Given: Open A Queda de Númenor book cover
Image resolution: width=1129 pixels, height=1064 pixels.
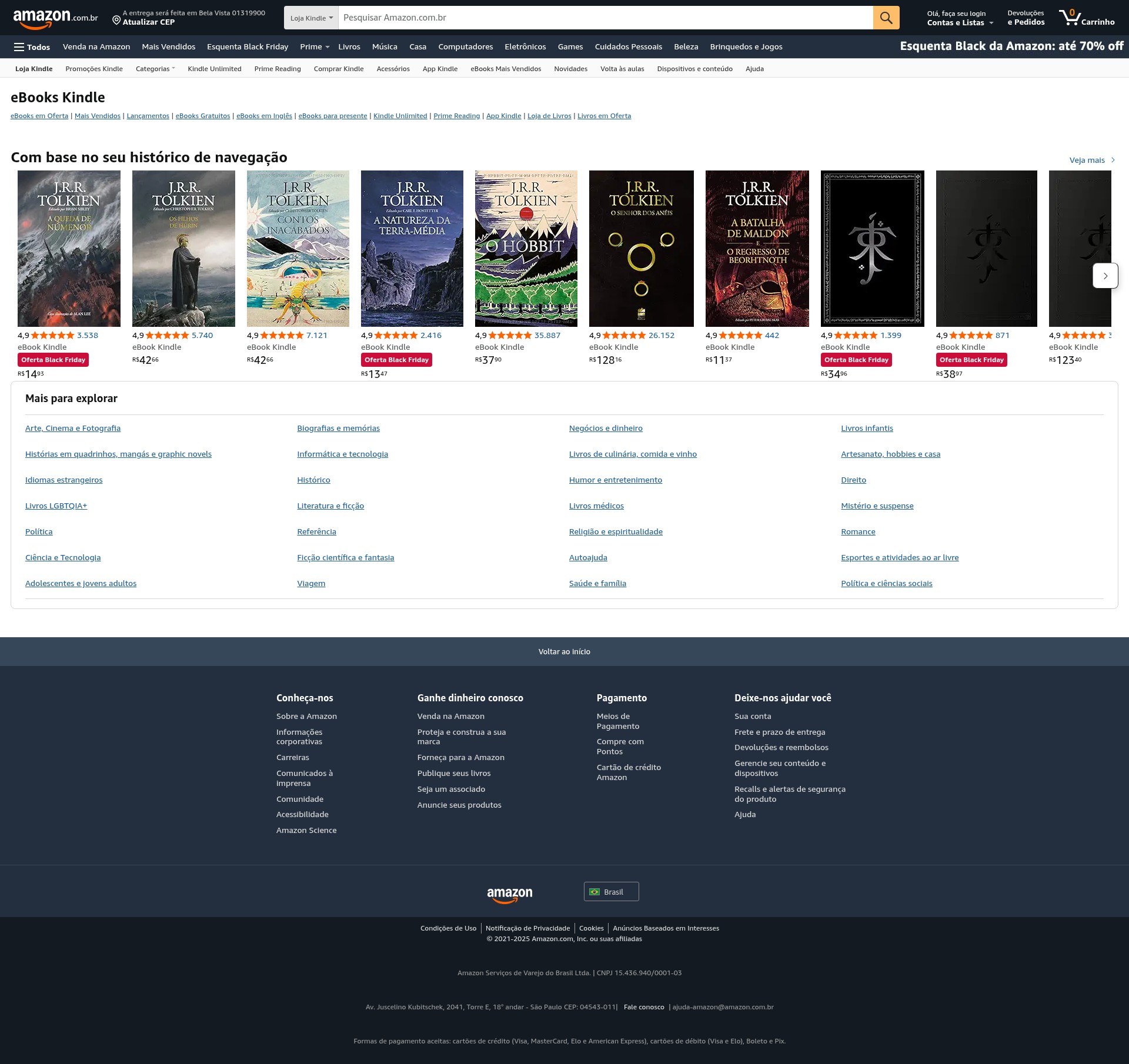Looking at the screenshot, I should [69, 249].
